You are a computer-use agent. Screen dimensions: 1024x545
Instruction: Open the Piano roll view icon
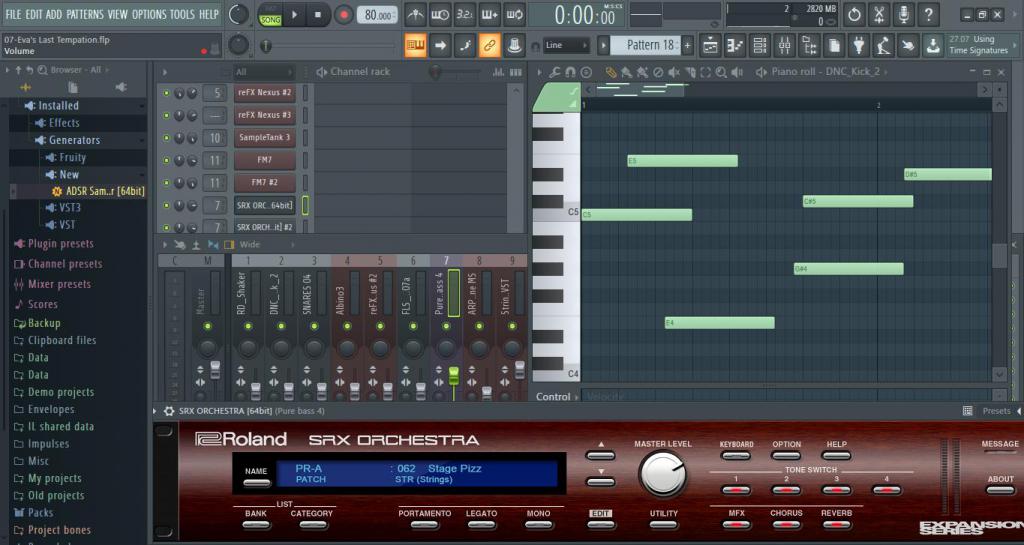[x=735, y=46]
